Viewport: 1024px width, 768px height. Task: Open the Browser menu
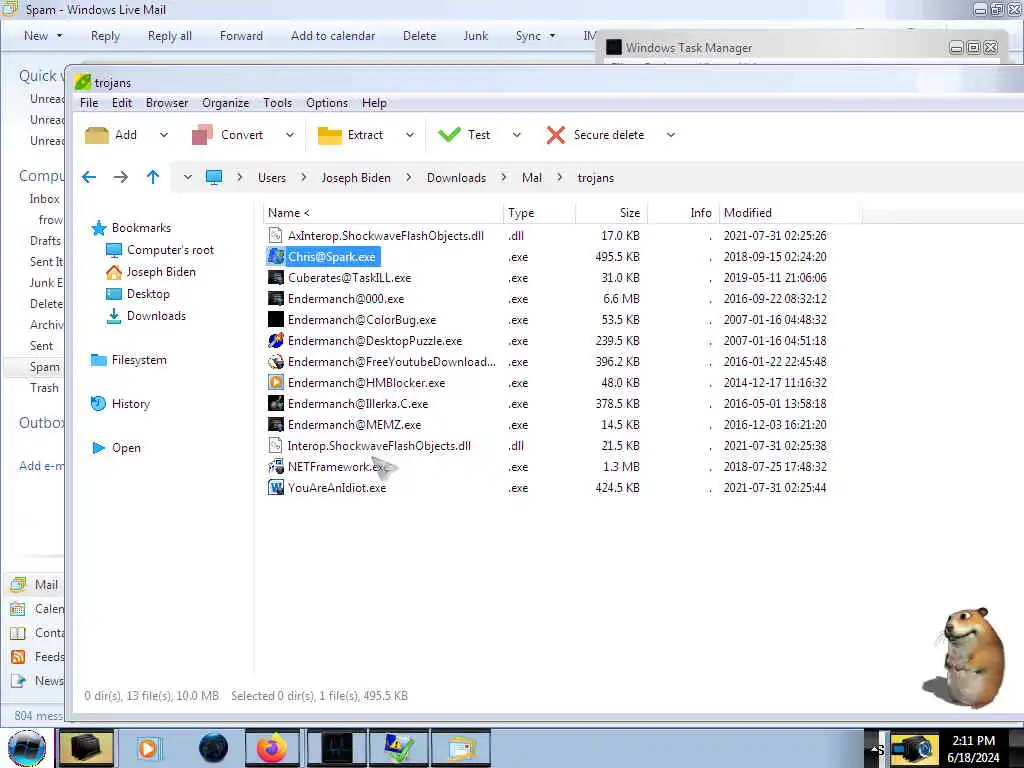(x=167, y=103)
